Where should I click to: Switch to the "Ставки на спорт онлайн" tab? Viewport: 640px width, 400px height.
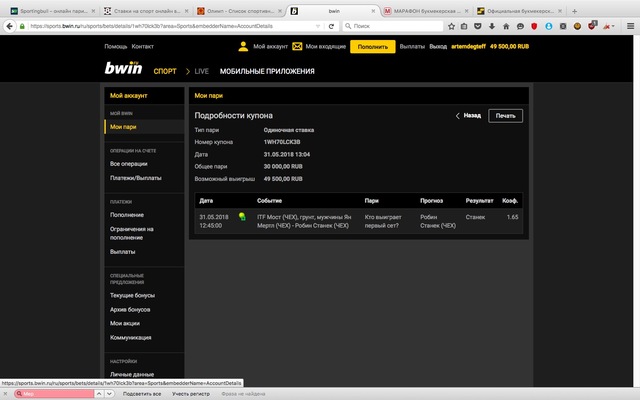[x=146, y=11]
